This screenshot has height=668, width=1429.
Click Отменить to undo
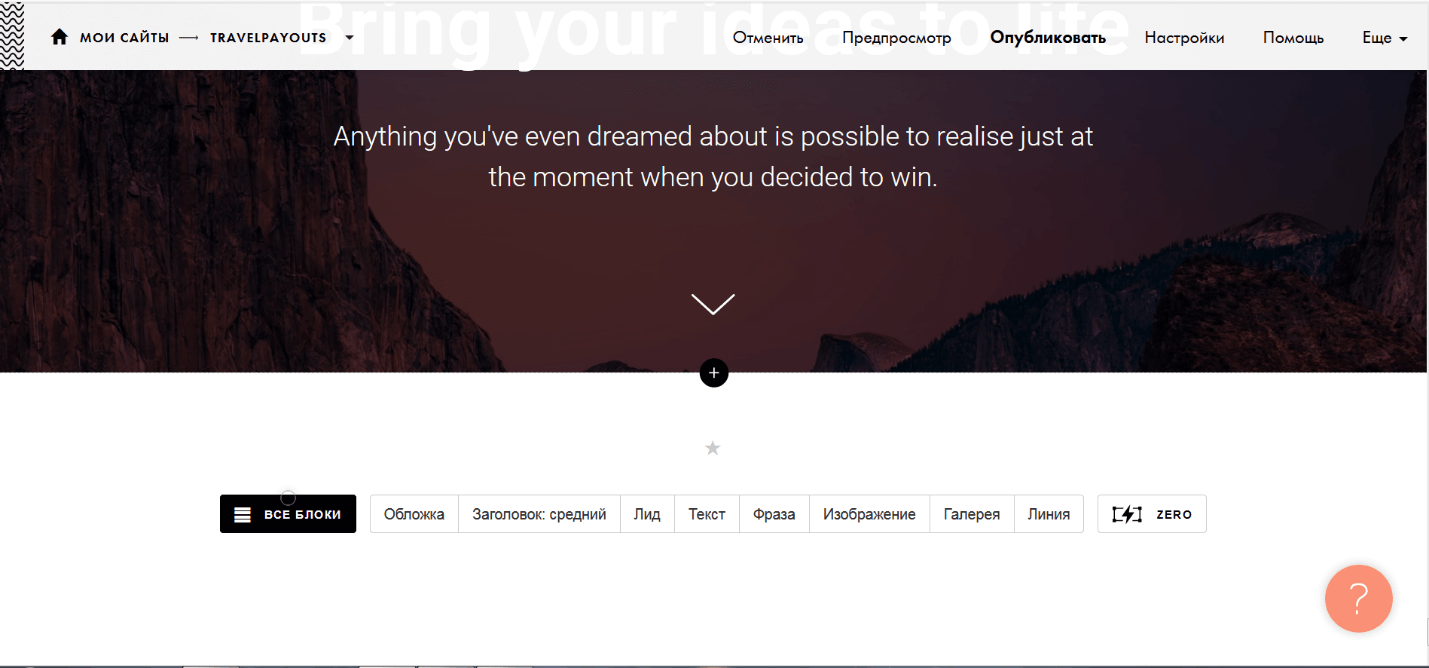[x=767, y=38]
